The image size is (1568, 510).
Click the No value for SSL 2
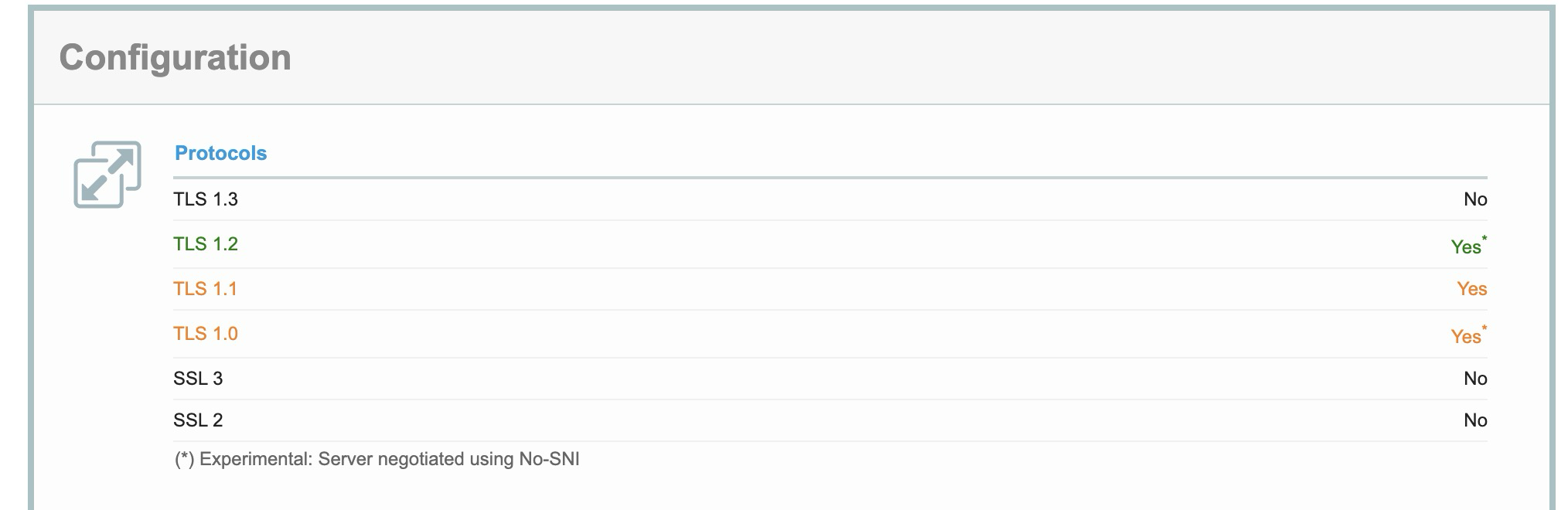(1474, 420)
